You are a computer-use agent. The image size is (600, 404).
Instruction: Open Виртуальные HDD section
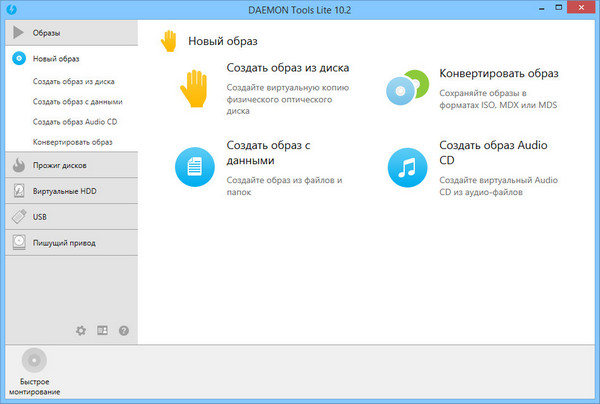pyautogui.click(x=72, y=191)
